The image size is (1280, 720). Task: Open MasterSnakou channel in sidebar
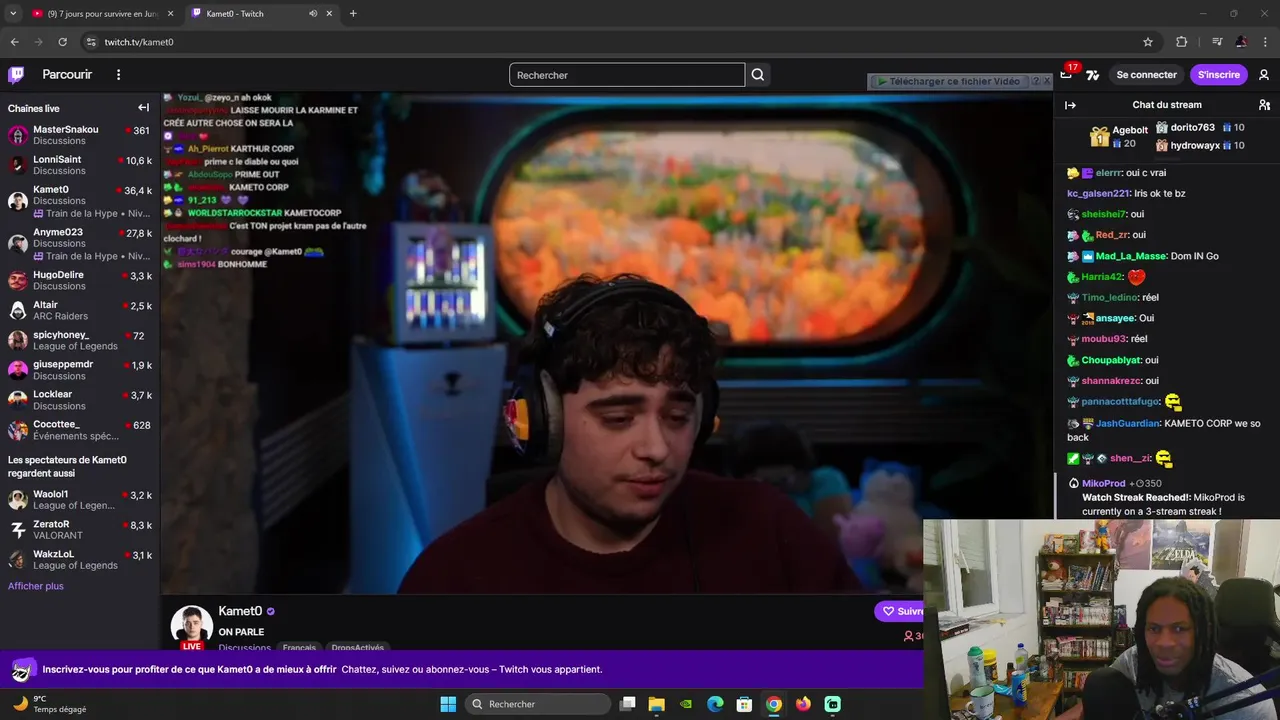coord(79,135)
